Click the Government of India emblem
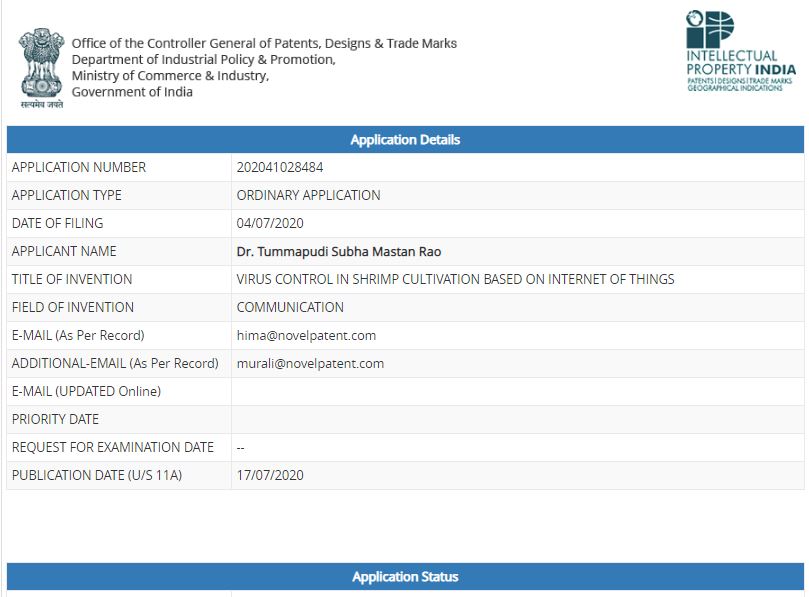The height and width of the screenshot is (597, 809). click(x=41, y=68)
